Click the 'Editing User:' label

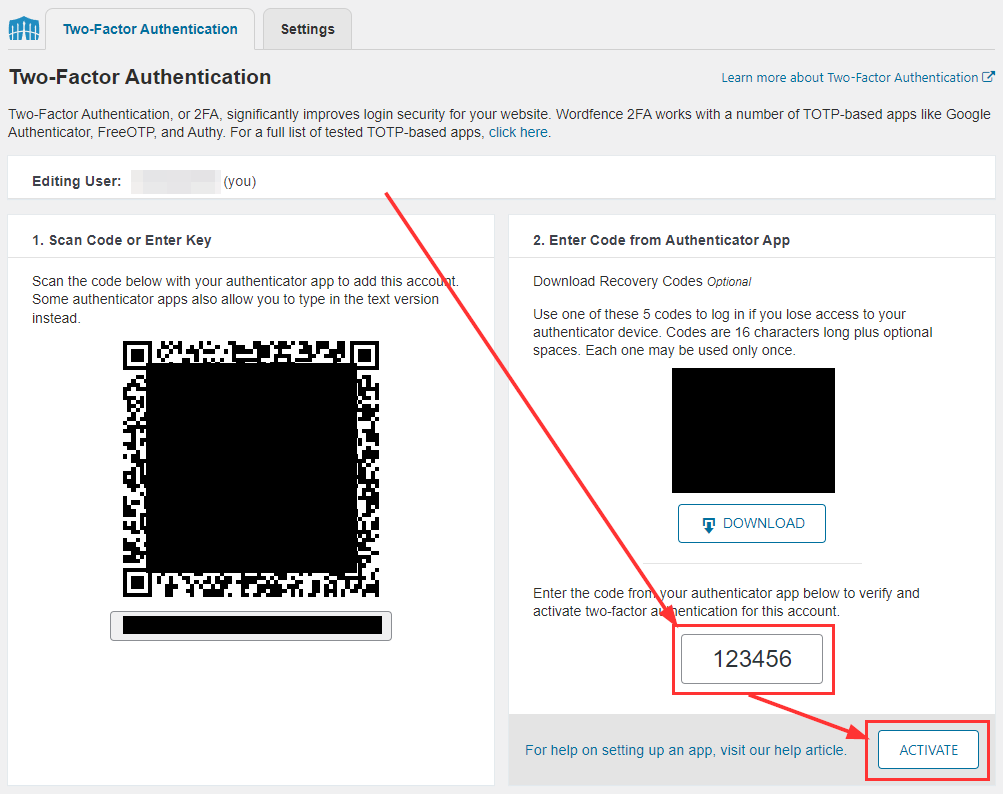tap(77, 181)
